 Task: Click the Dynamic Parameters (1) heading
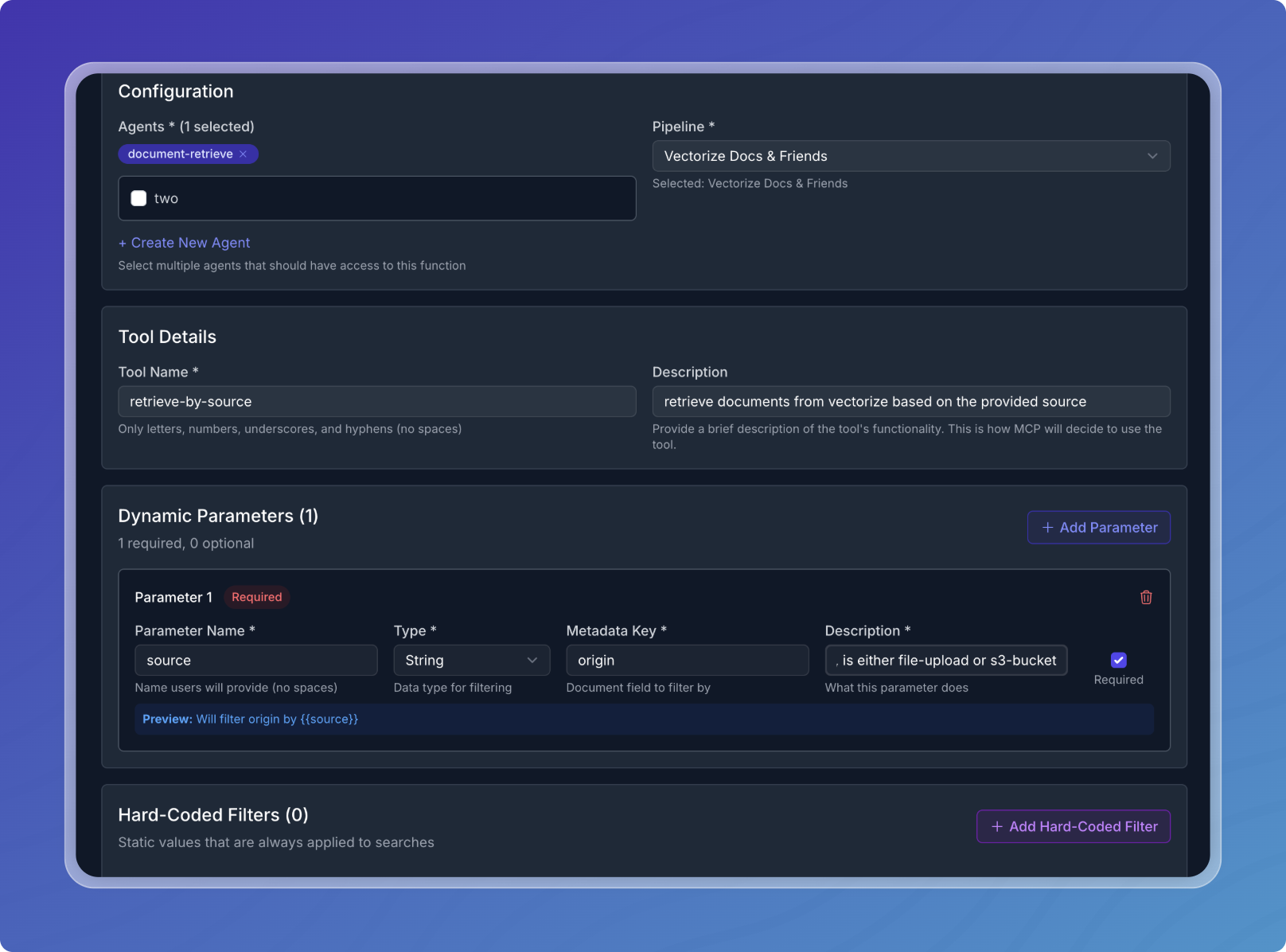pos(218,516)
